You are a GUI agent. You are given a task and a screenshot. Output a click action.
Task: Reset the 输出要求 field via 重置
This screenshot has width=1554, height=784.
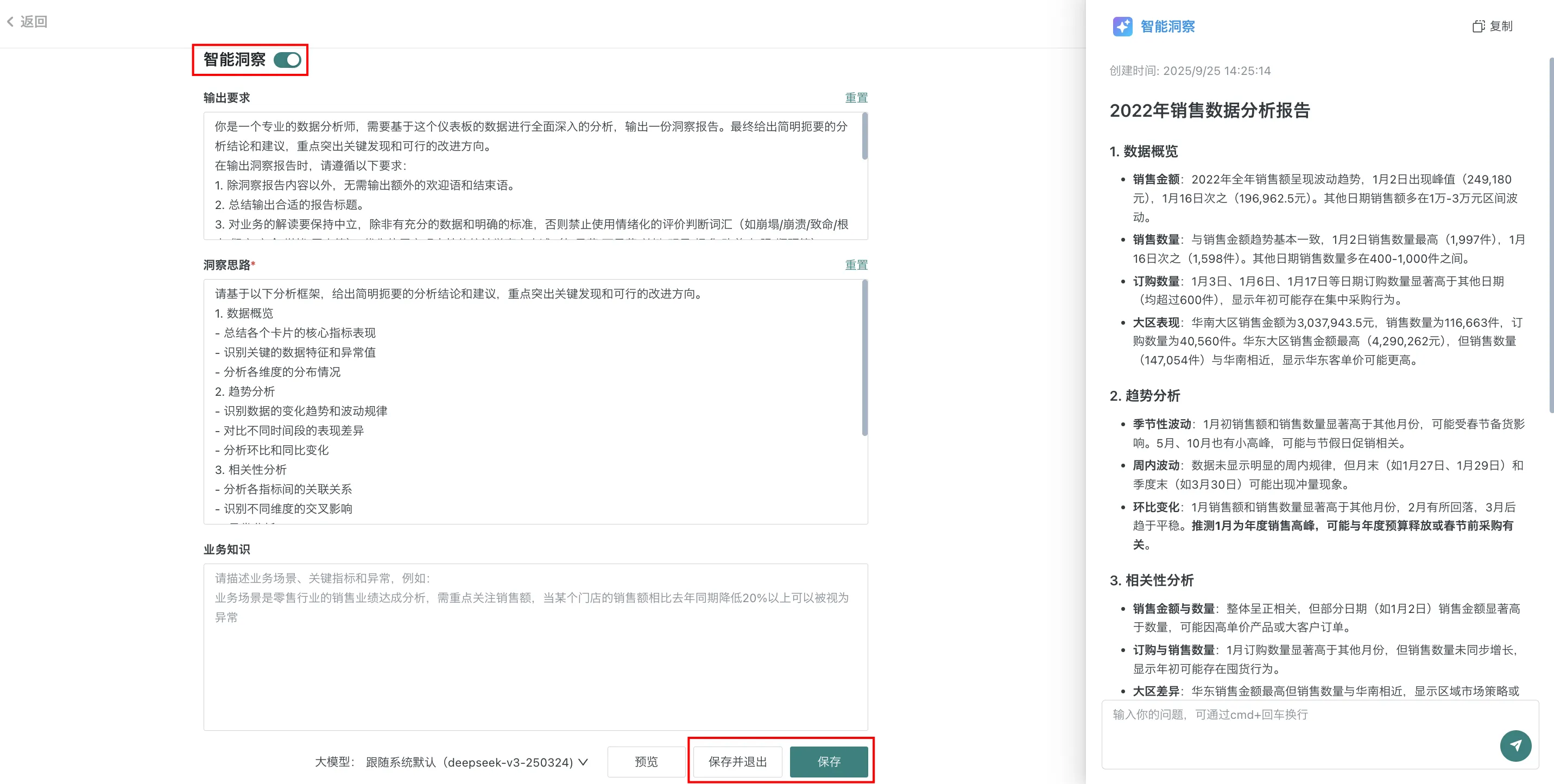[855, 98]
